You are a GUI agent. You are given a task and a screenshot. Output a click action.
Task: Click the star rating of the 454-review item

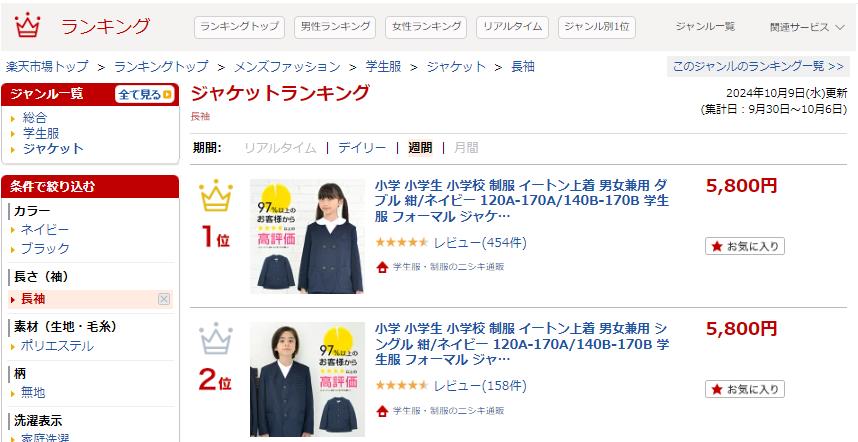402,242
